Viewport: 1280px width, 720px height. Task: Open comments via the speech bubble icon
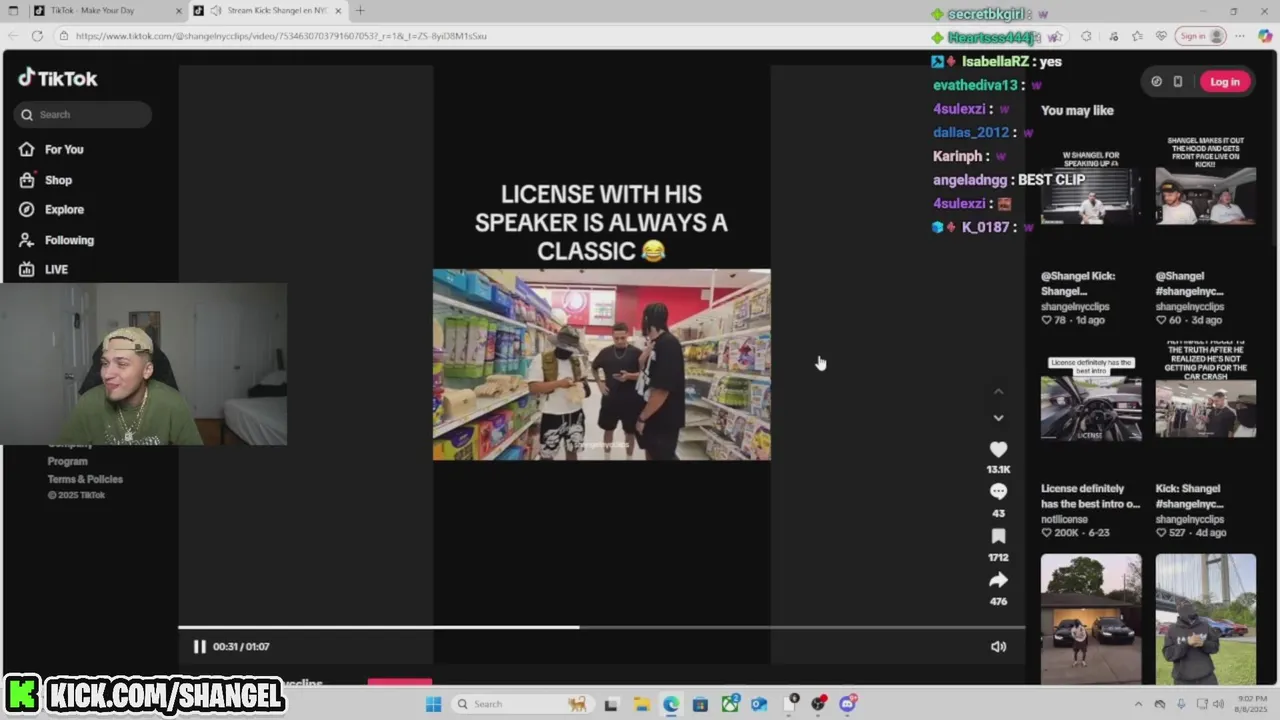[x=998, y=492]
